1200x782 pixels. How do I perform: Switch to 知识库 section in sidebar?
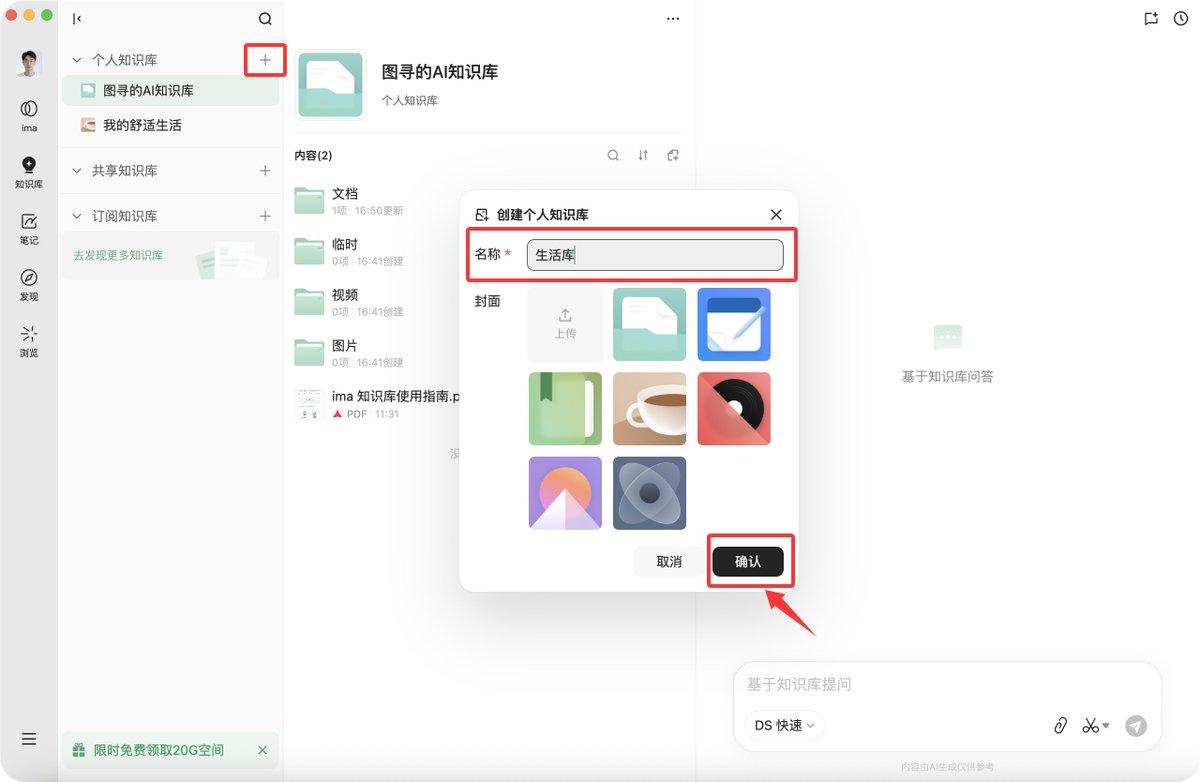29,171
